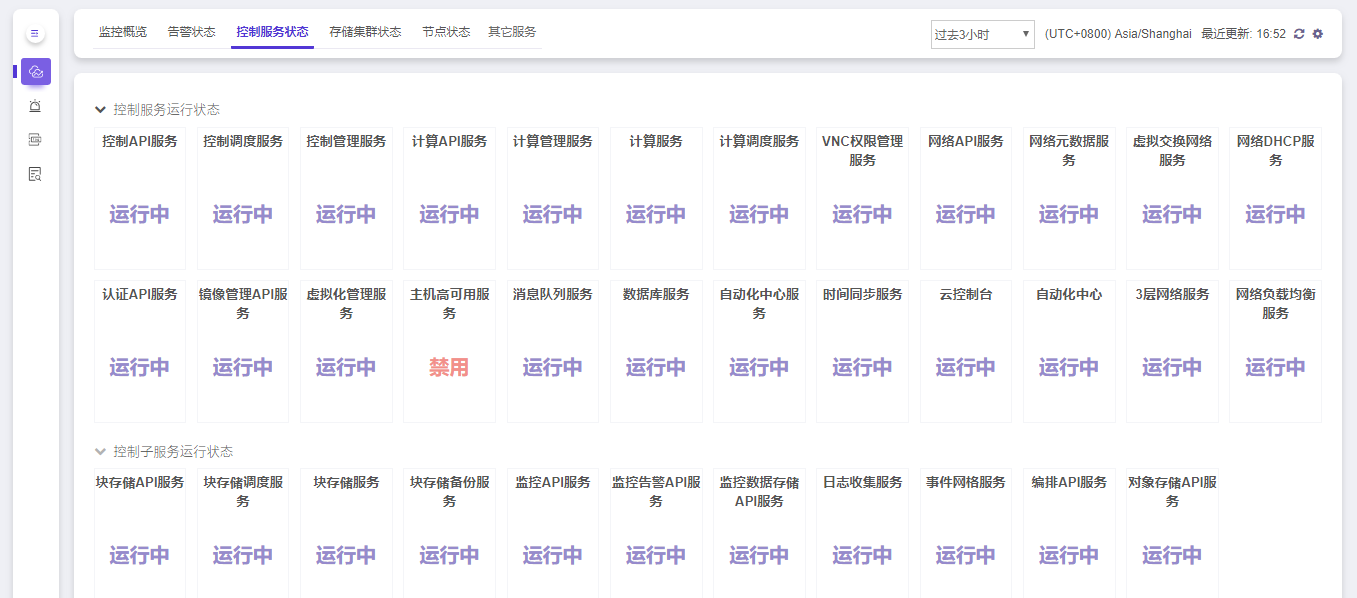Screen dimensions: 1357x598
Task: Collapse the 控制服务运行状态 section
Action: (x=100, y=110)
